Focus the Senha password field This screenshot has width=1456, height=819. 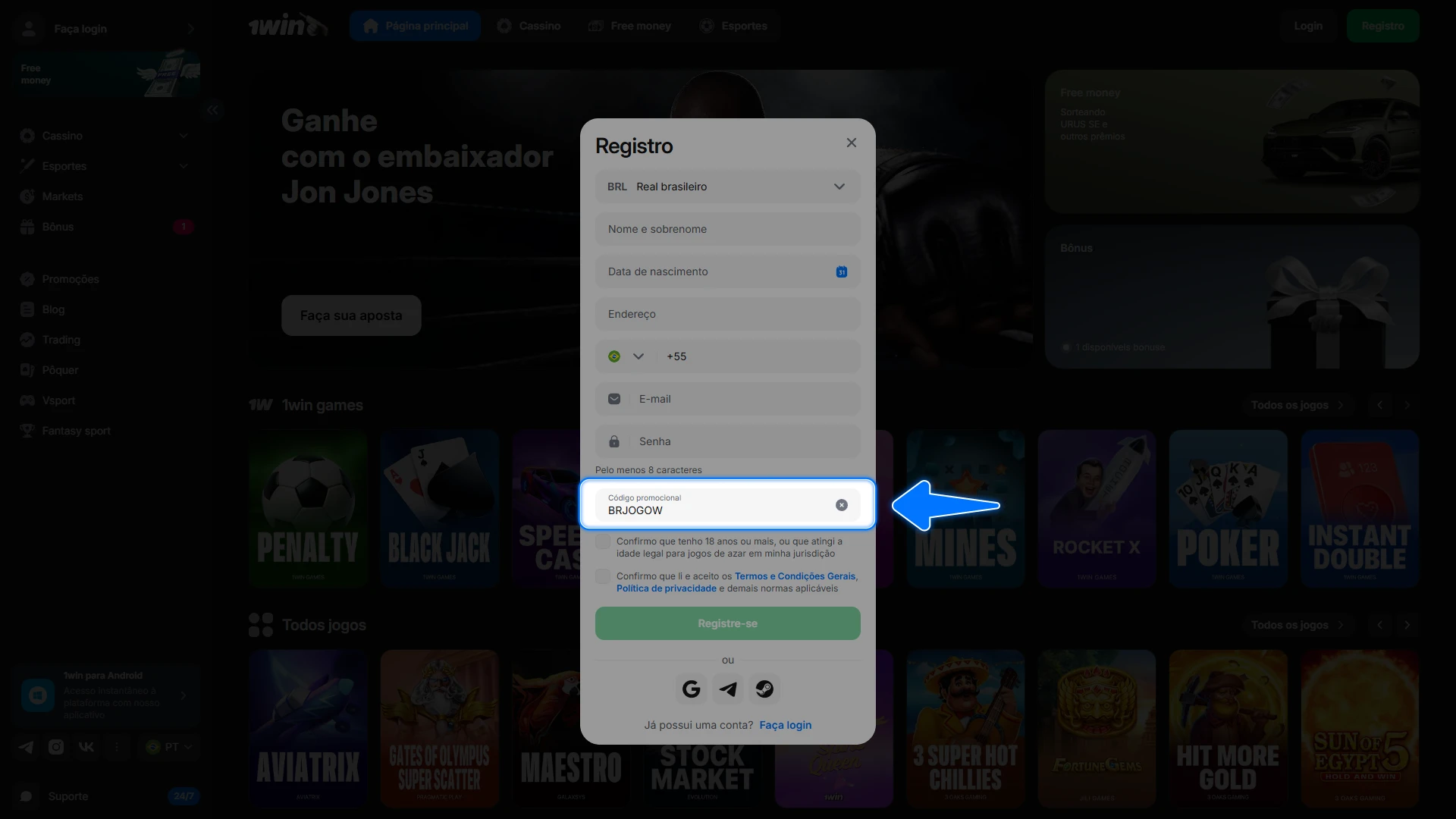tap(728, 441)
